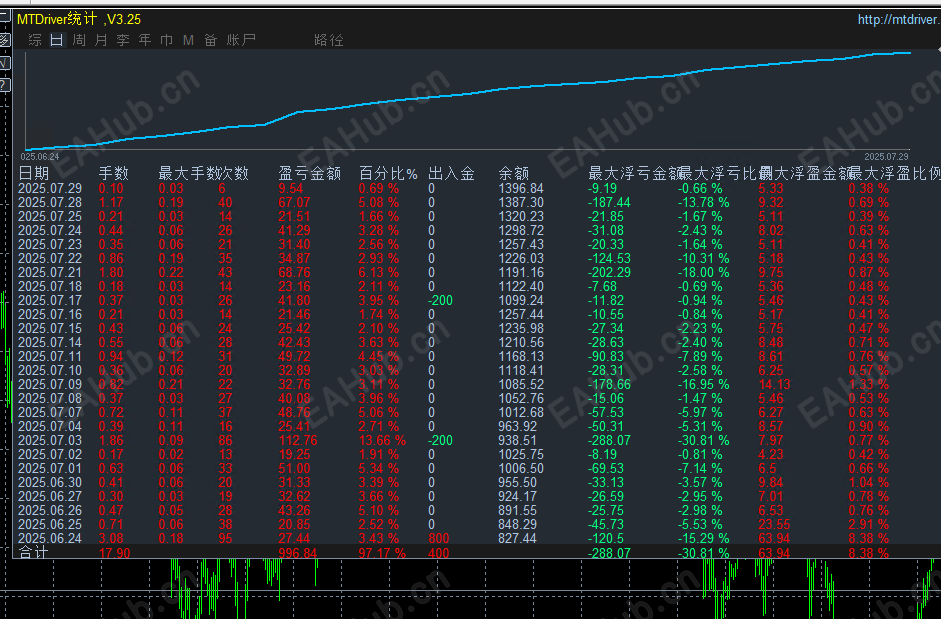Image resolution: width=941 pixels, height=619 pixels.
Task: Select the 币 symbol tab
Action: [166, 40]
